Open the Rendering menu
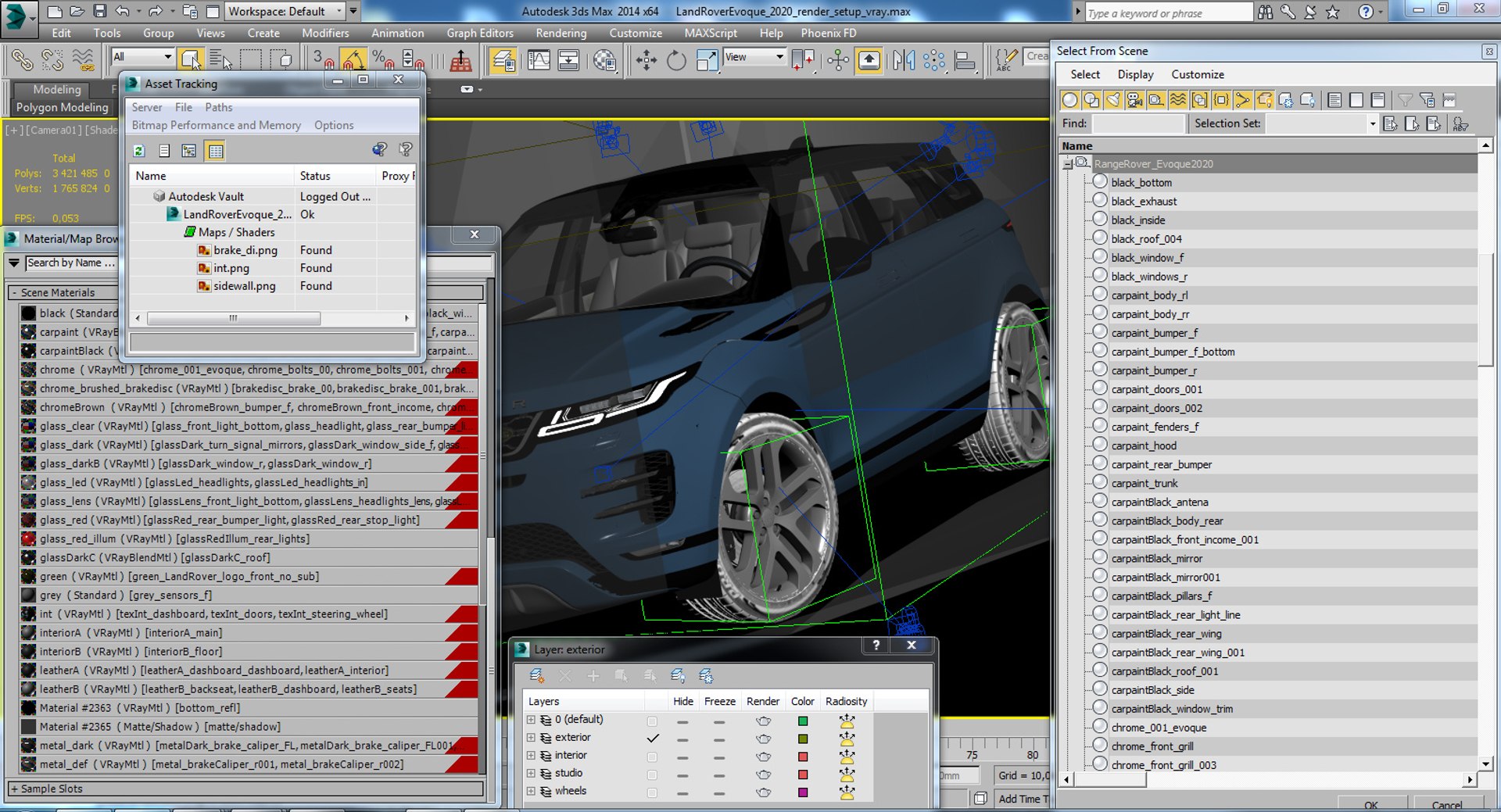The width and height of the screenshot is (1501, 812). tap(561, 33)
